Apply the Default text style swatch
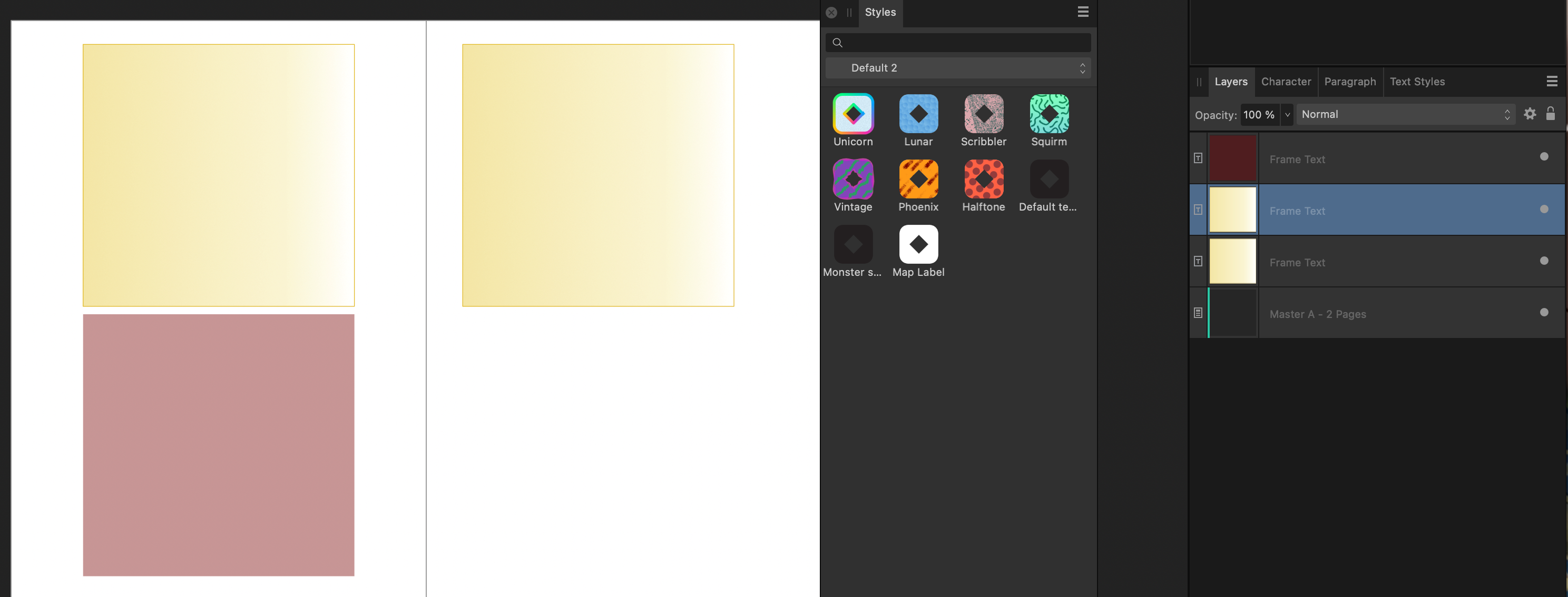 tap(1049, 179)
